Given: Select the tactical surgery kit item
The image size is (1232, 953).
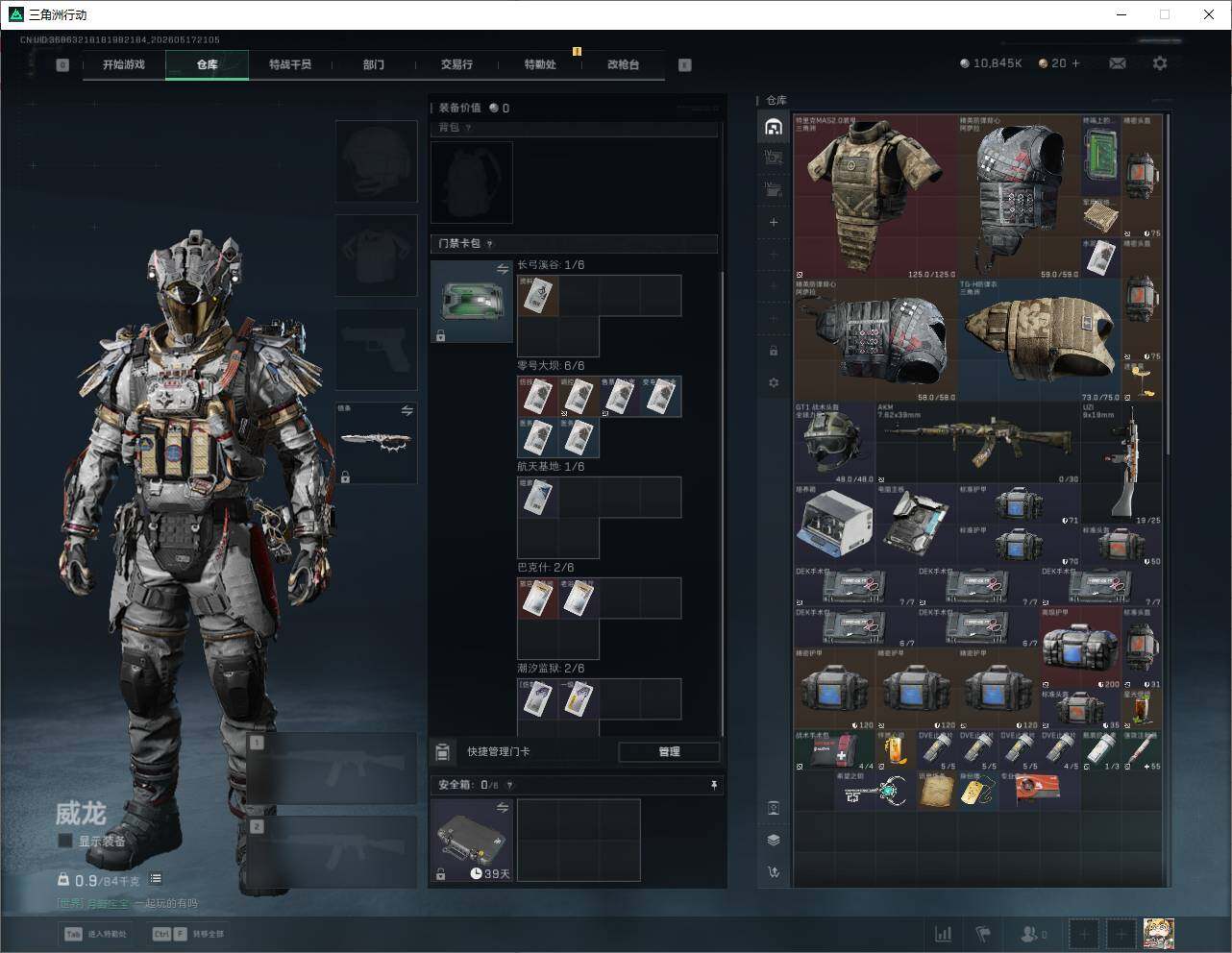Looking at the screenshot, I should tap(834, 750).
